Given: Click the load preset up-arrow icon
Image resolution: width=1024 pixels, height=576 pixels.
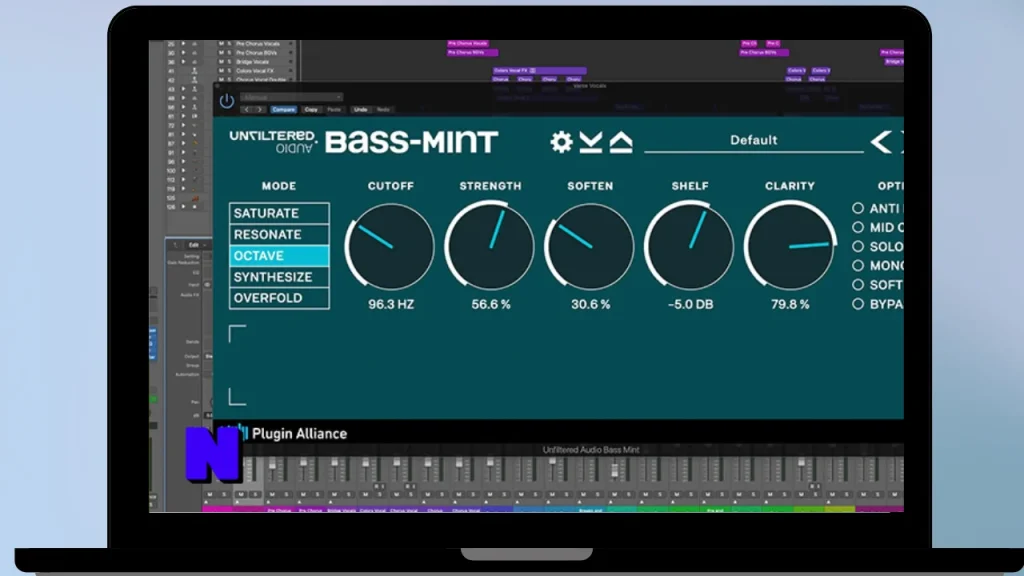Looking at the screenshot, I should point(621,142).
